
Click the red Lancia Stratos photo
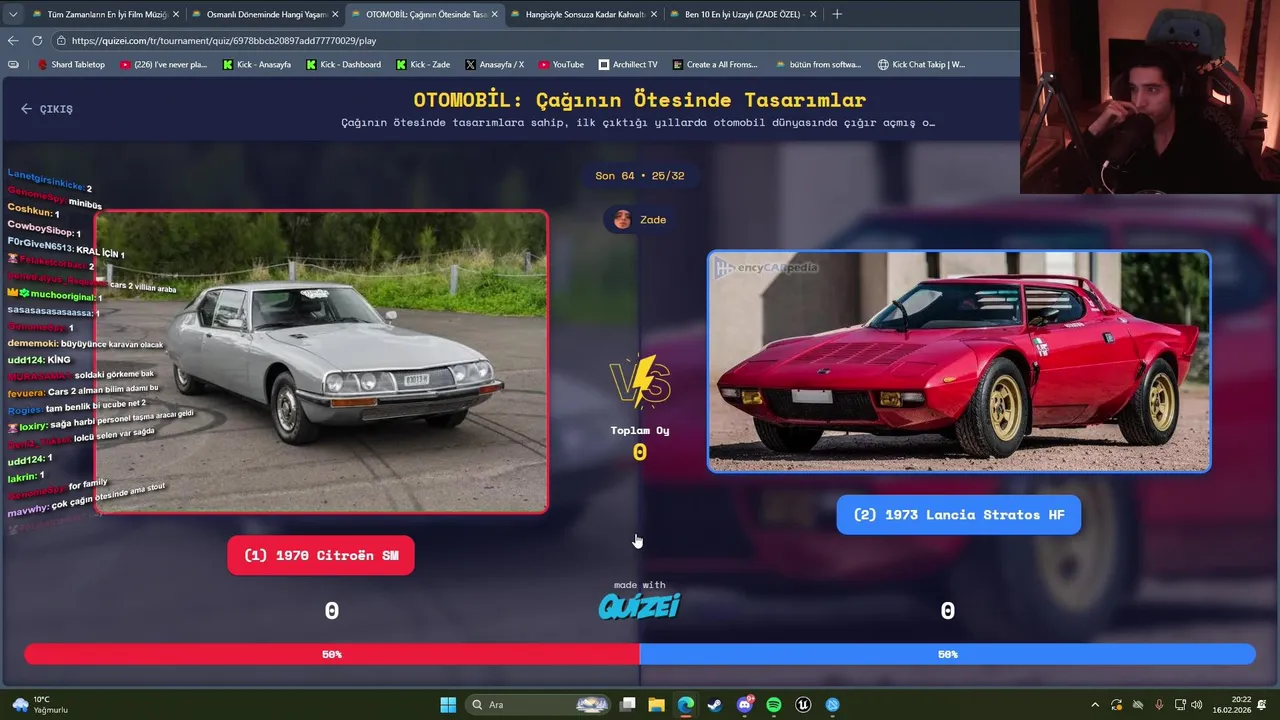coord(959,361)
